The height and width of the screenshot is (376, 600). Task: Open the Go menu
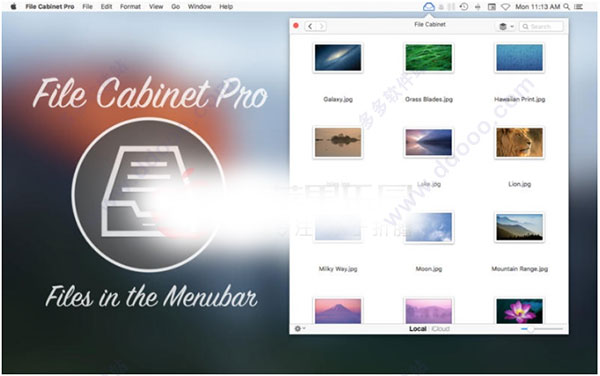click(176, 7)
